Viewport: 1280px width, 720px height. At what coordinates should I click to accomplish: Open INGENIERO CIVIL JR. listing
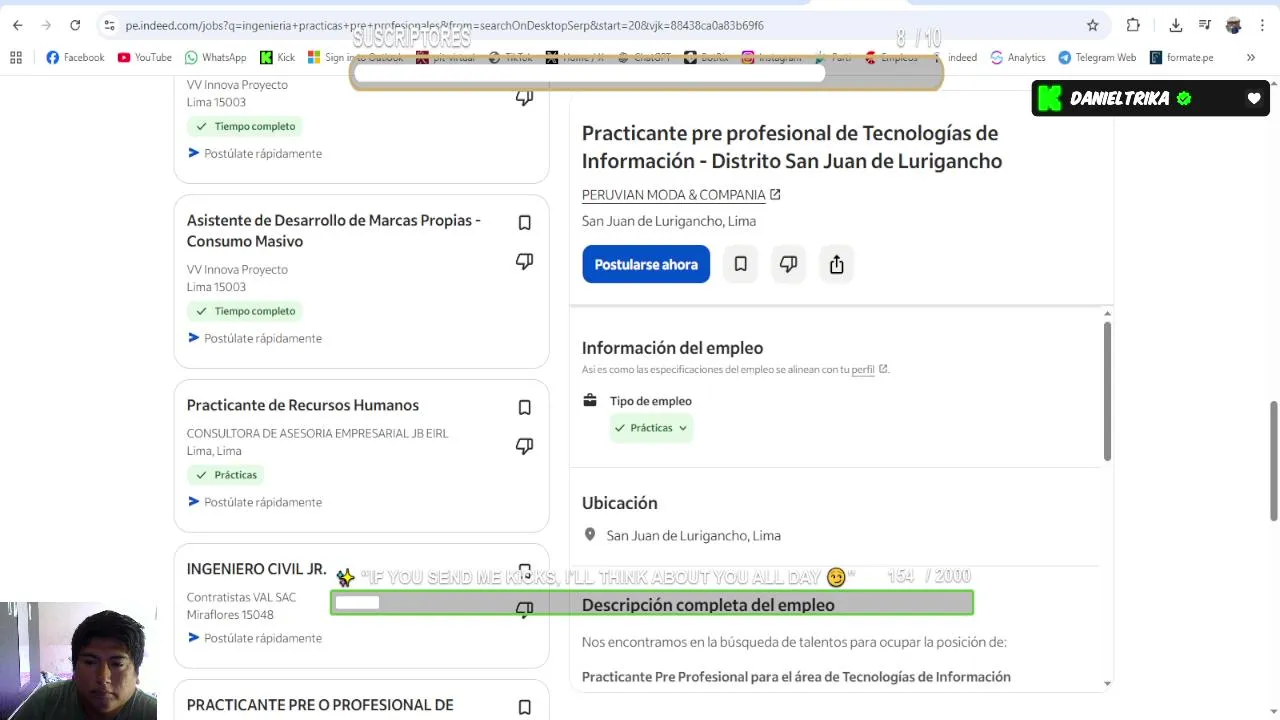click(256, 569)
